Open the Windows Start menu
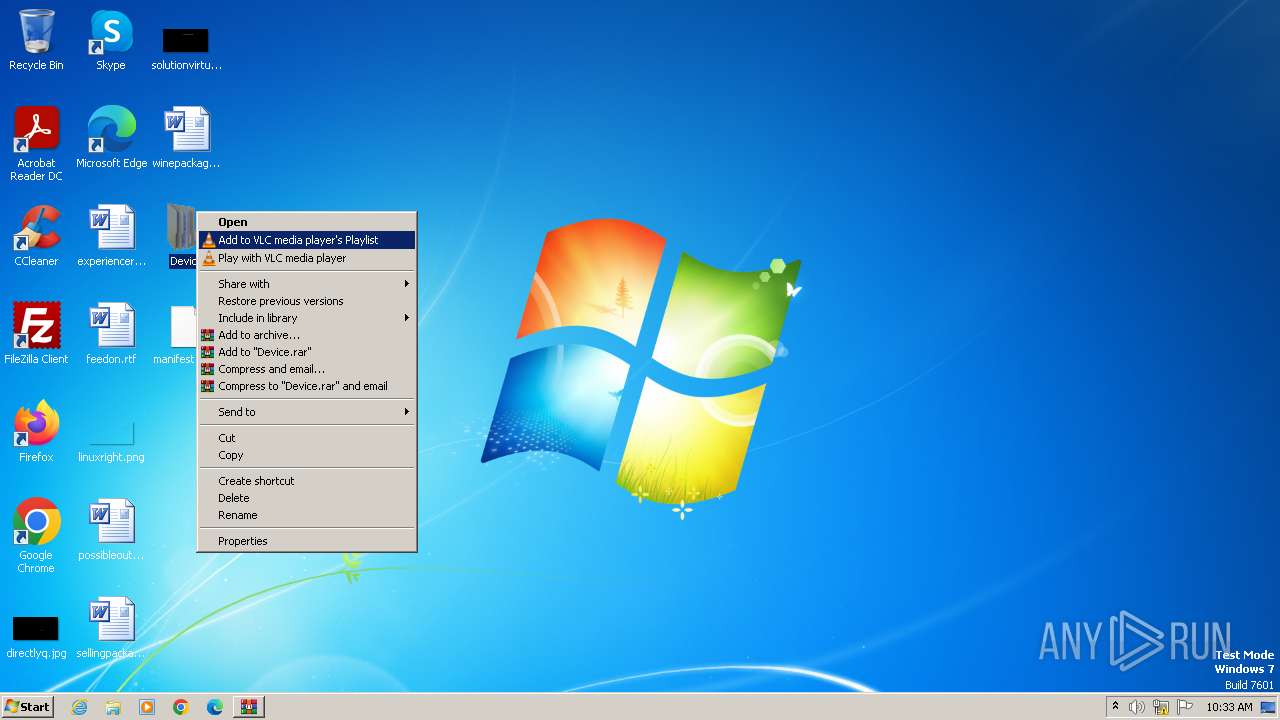Screen dimensions: 1280x720 click(x=27, y=707)
